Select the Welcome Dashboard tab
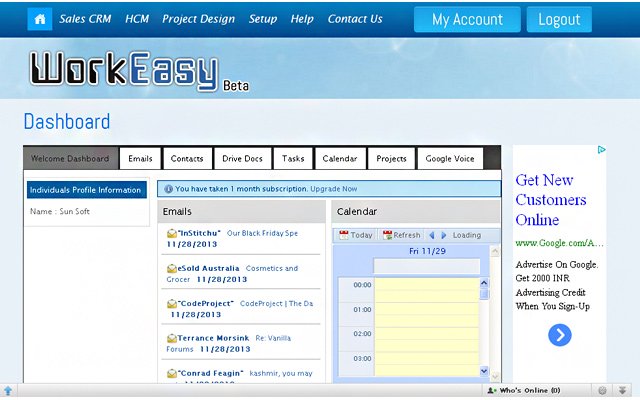This screenshot has width=640, height=400. [70, 158]
